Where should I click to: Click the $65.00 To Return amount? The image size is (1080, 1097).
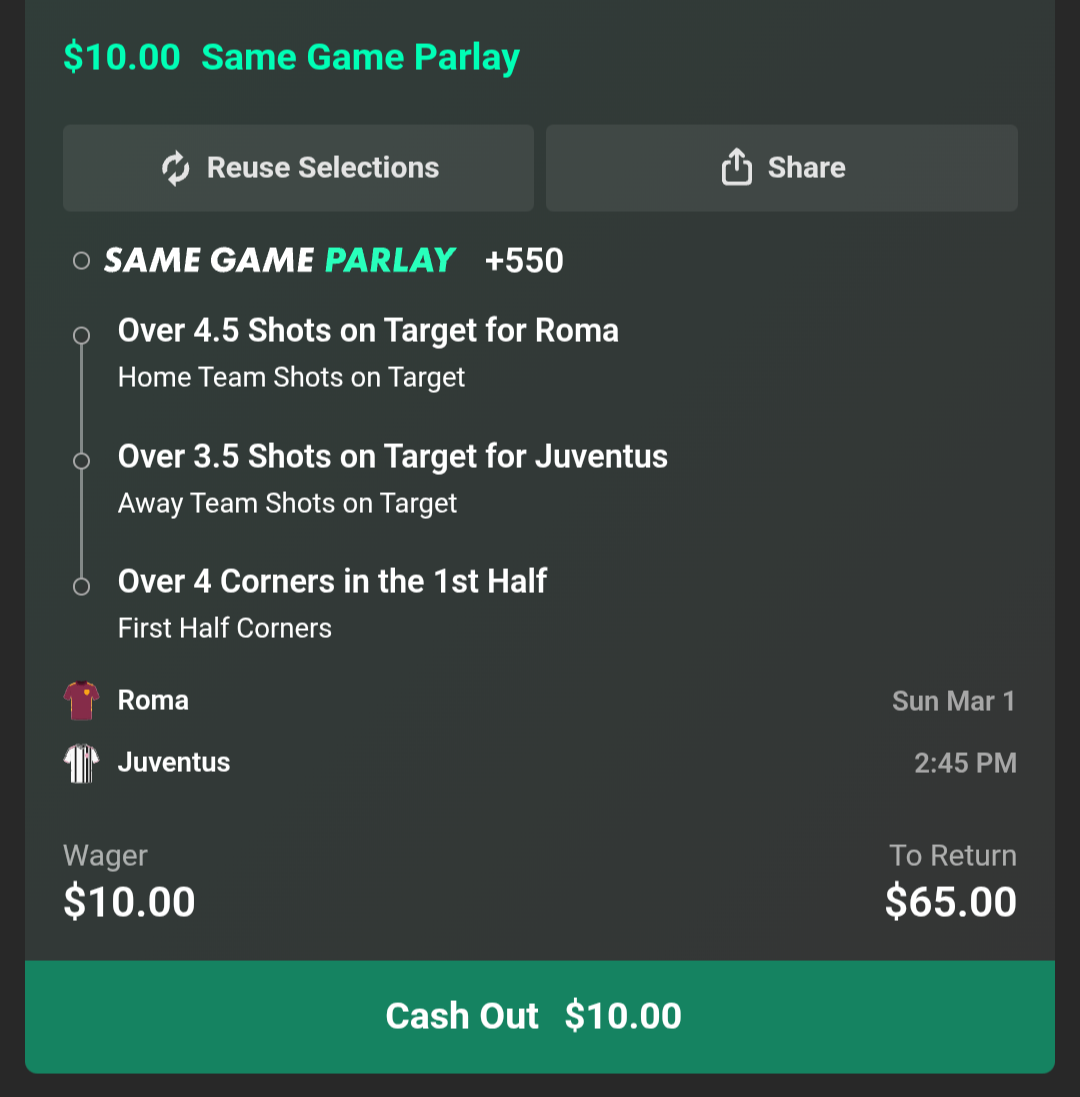(x=950, y=902)
